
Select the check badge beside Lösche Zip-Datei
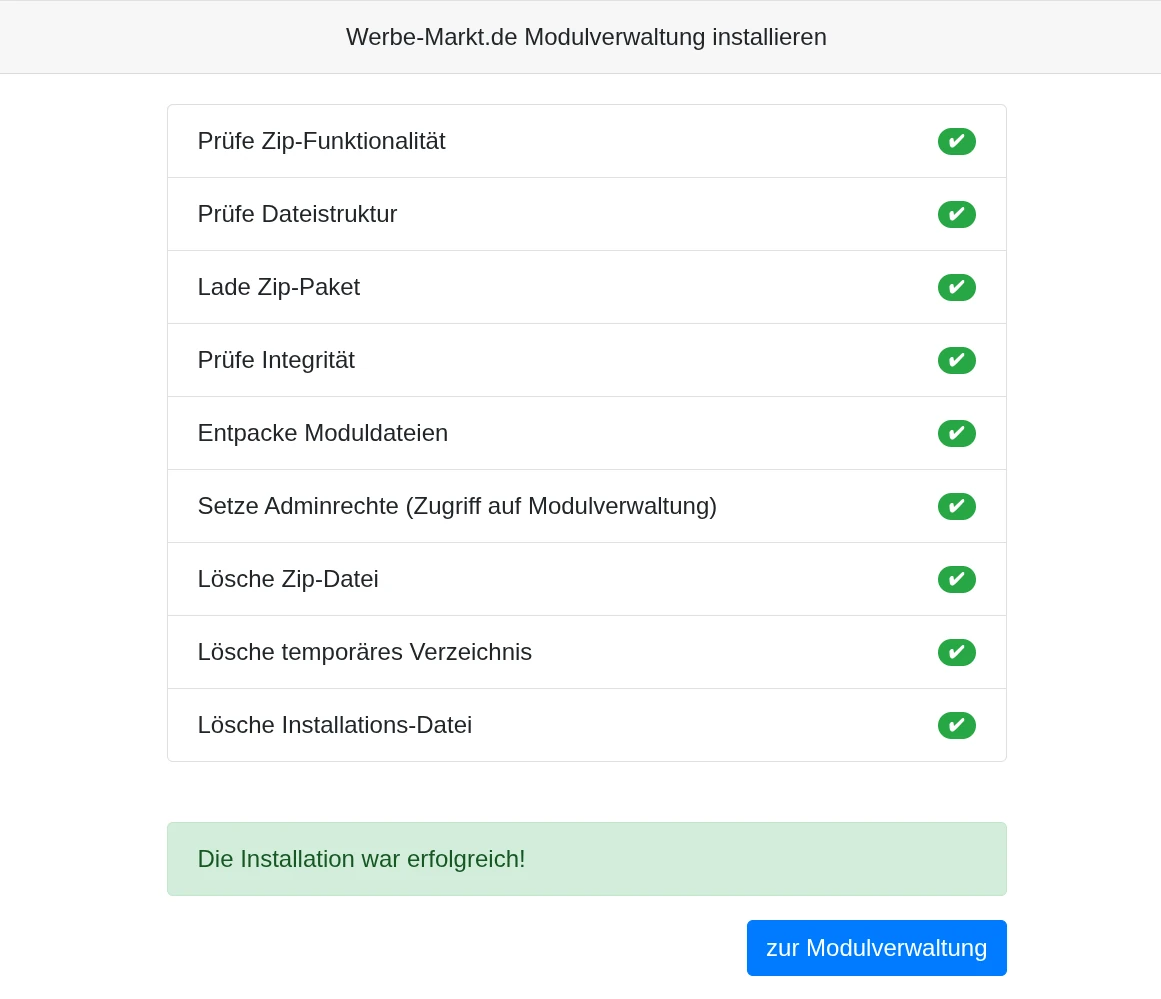(956, 579)
